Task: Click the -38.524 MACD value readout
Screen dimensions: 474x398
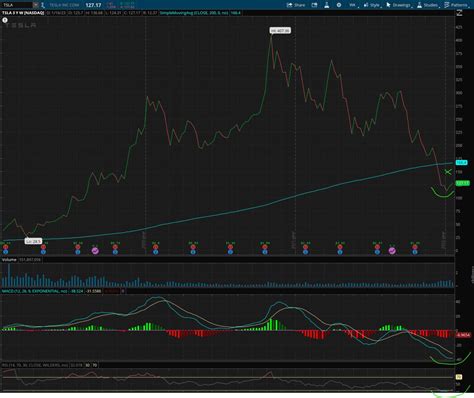Action: [x=77, y=291]
